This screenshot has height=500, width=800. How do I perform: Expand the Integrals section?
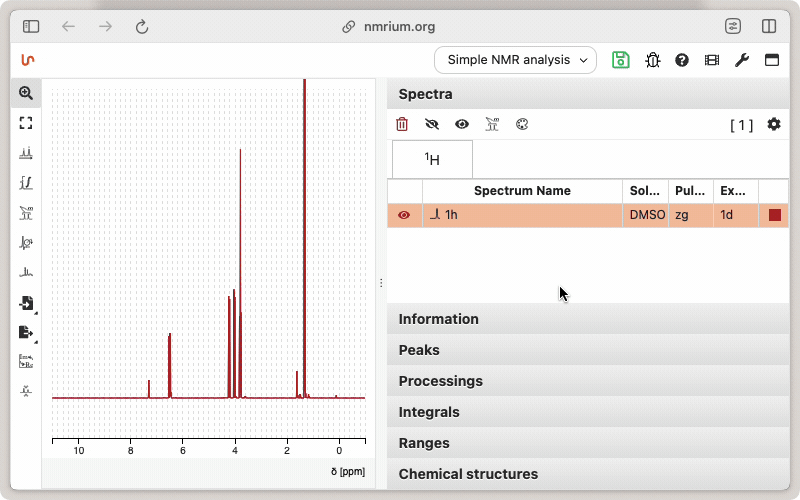point(429,412)
